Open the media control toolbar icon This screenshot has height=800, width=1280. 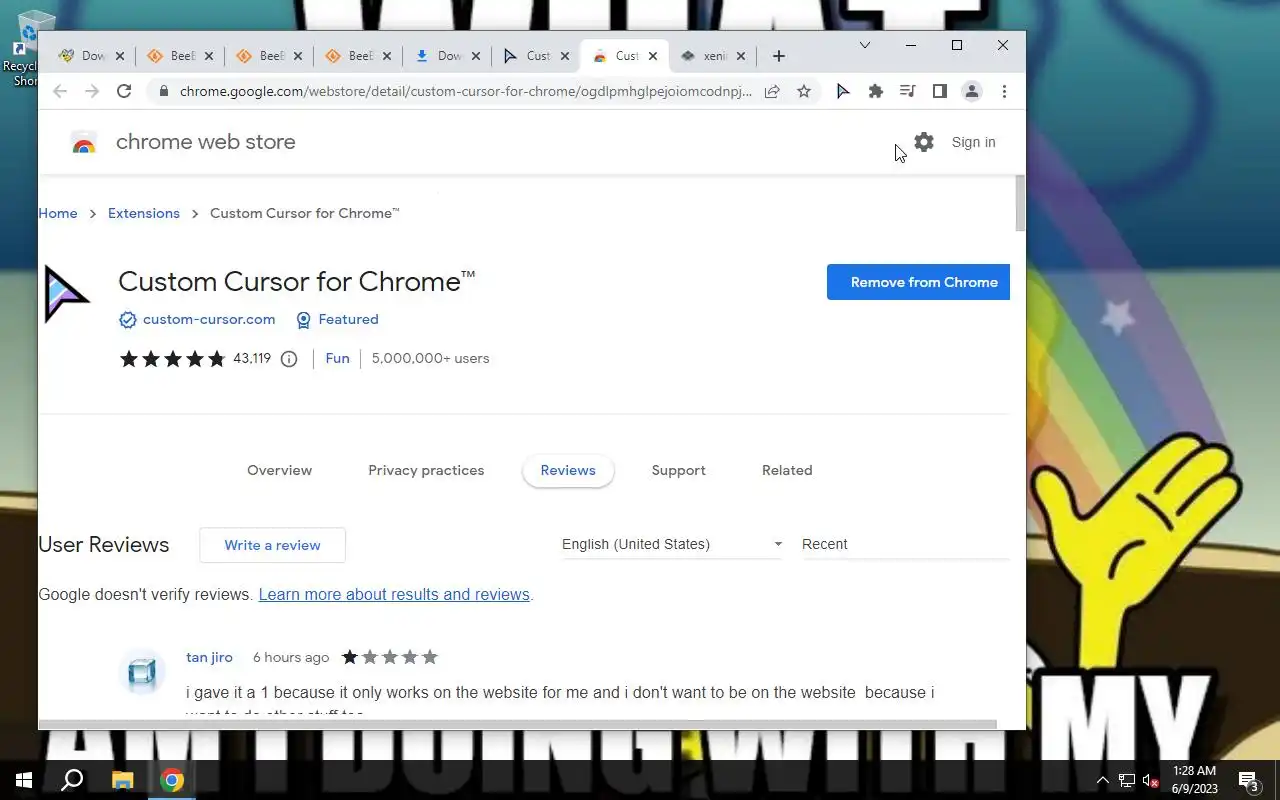[x=907, y=91]
